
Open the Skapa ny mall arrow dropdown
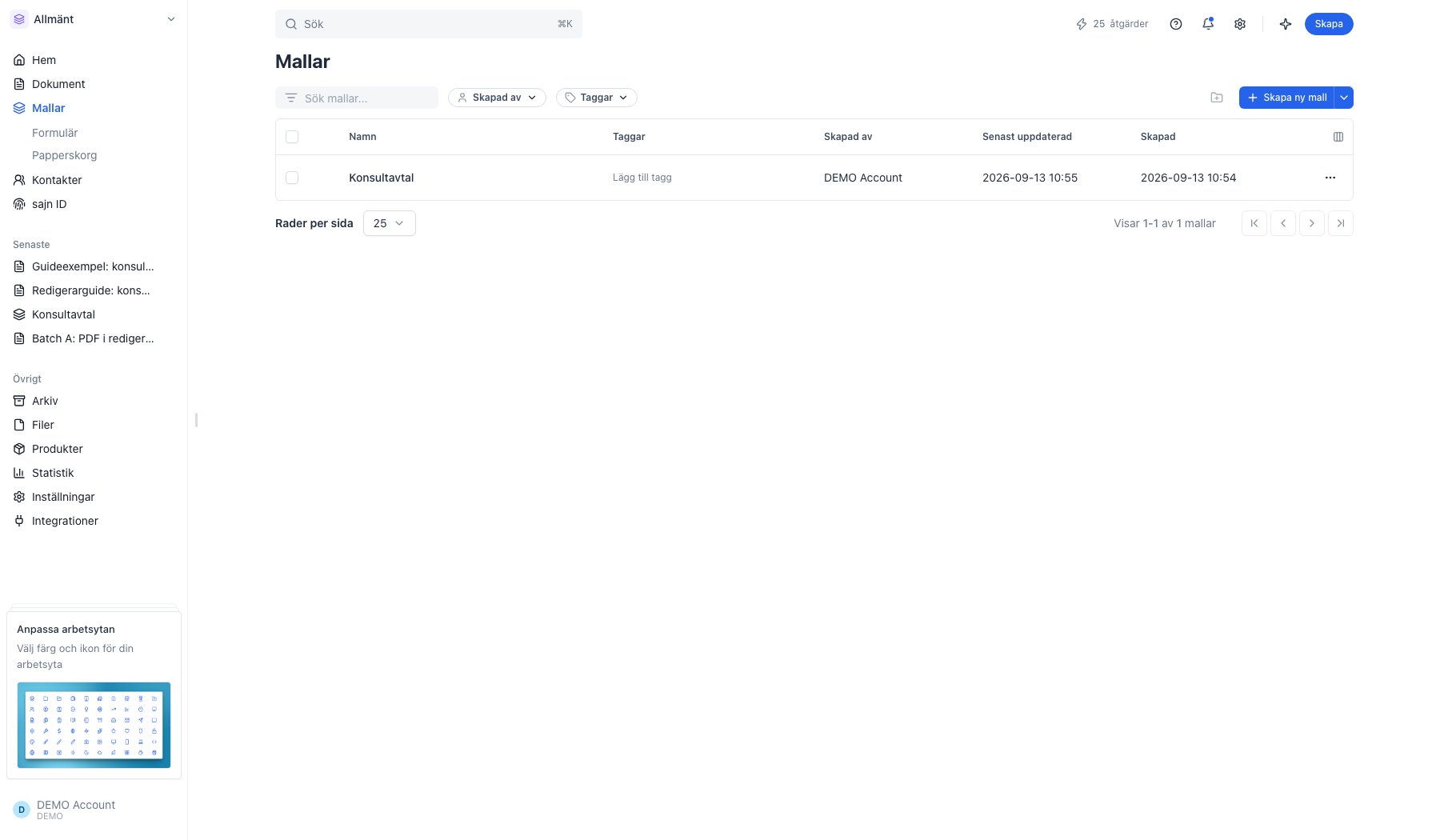[x=1344, y=98]
